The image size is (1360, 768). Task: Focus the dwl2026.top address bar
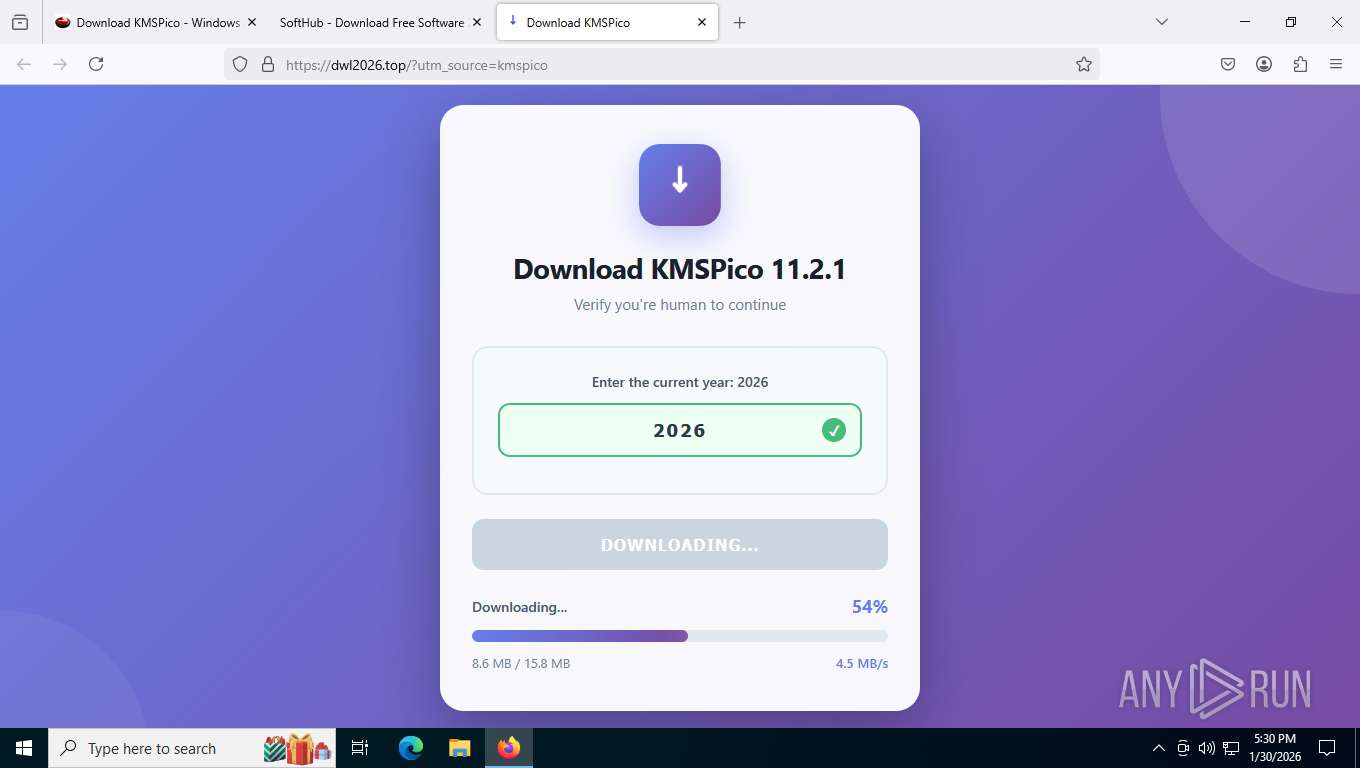660,64
